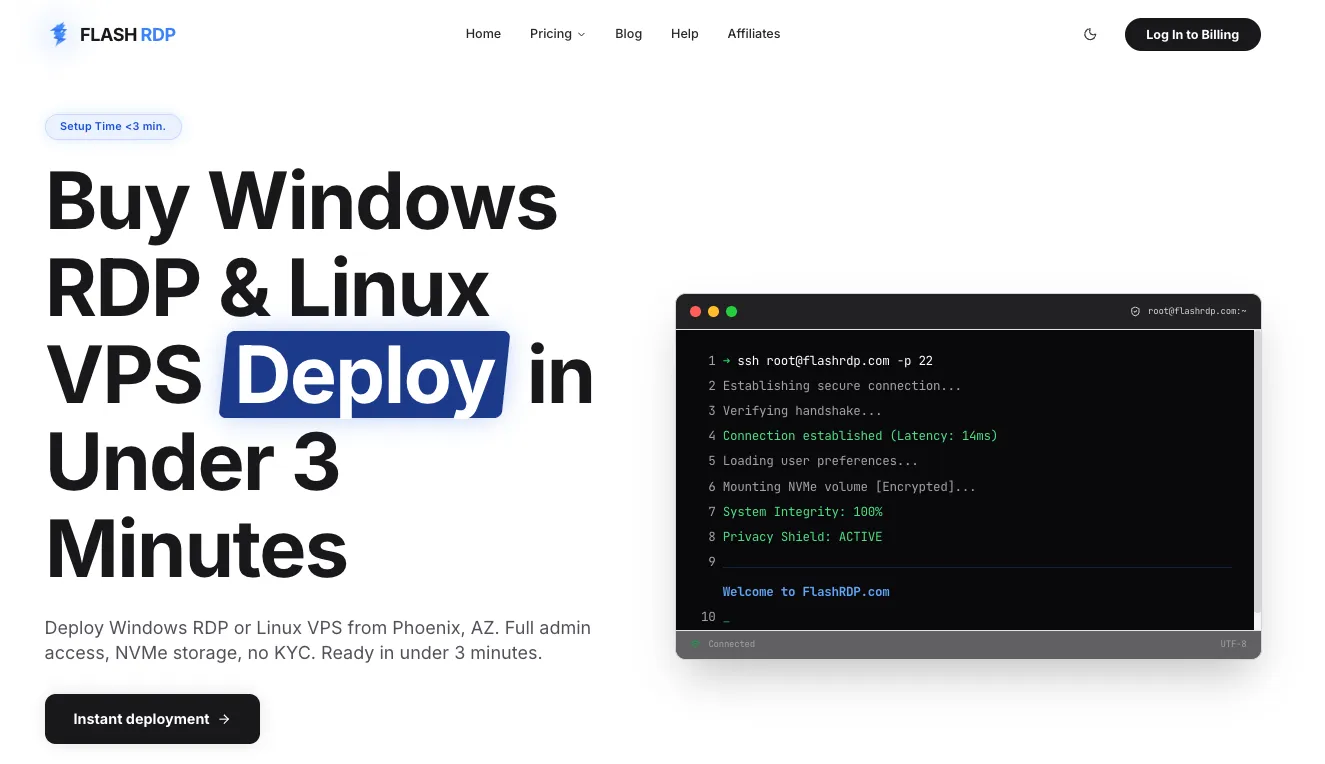This screenshot has width=1325, height=764.
Task: Go to the Home page
Action: (483, 34)
